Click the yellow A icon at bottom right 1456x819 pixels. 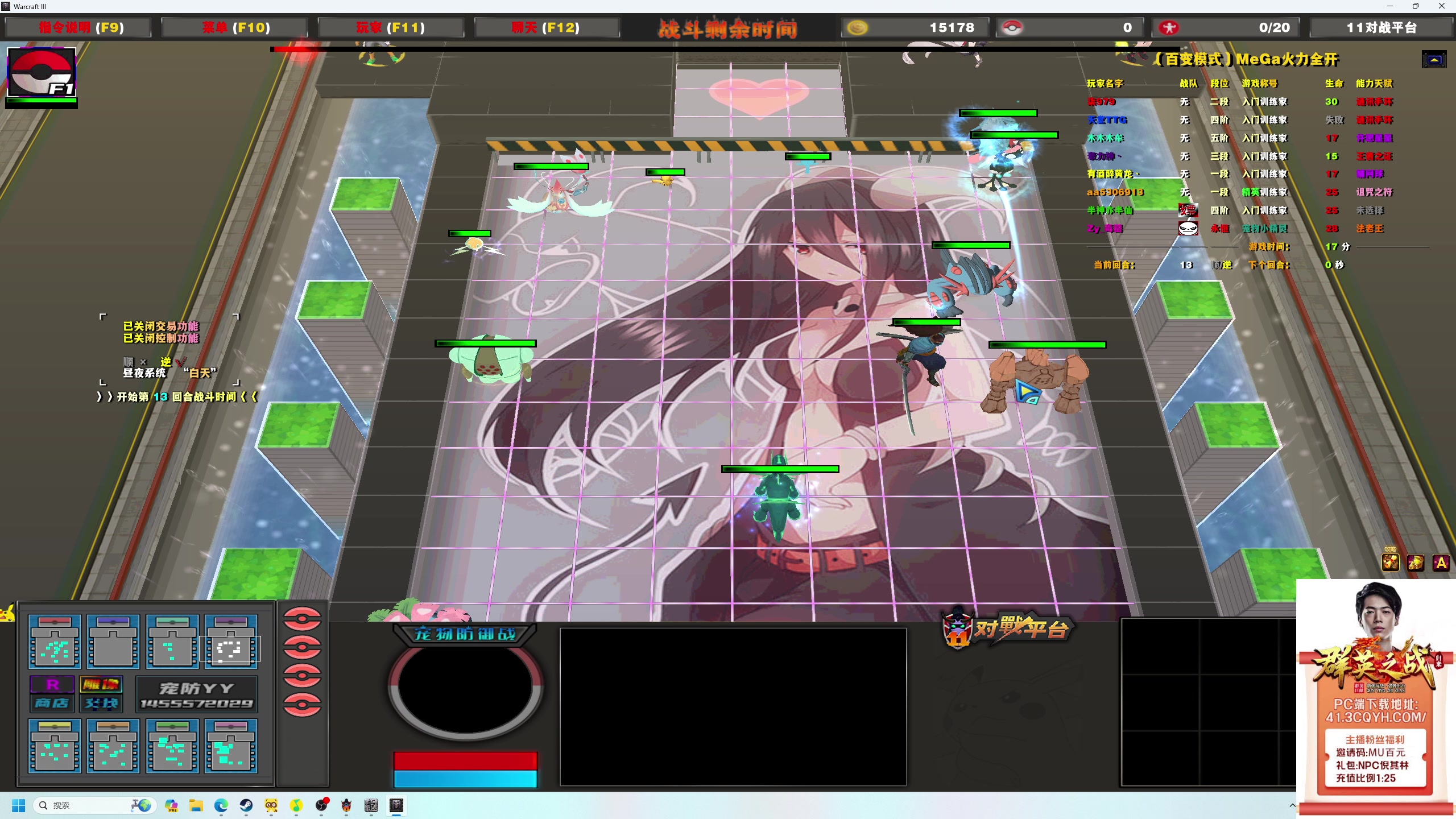pyautogui.click(x=1441, y=563)
